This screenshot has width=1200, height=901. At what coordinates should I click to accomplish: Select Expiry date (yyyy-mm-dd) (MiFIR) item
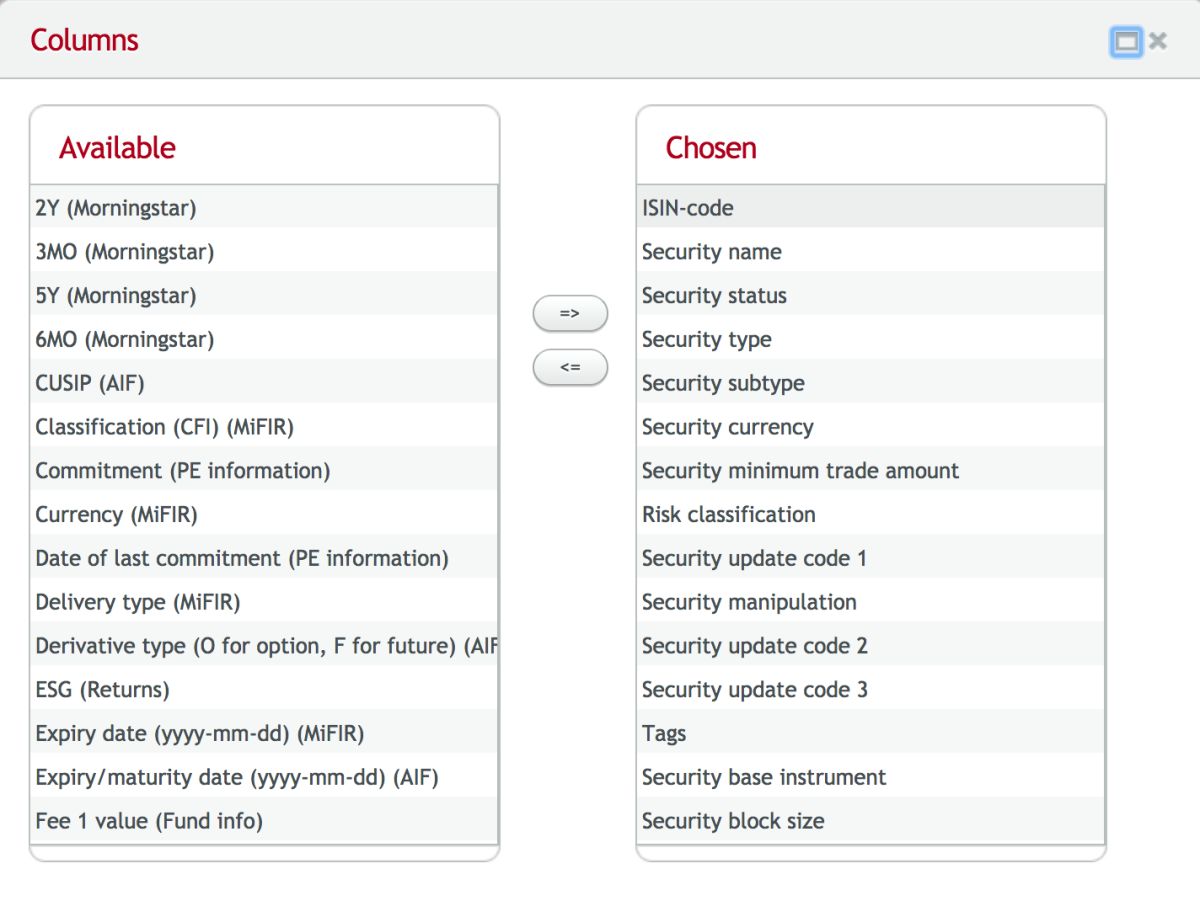point(200,734)
